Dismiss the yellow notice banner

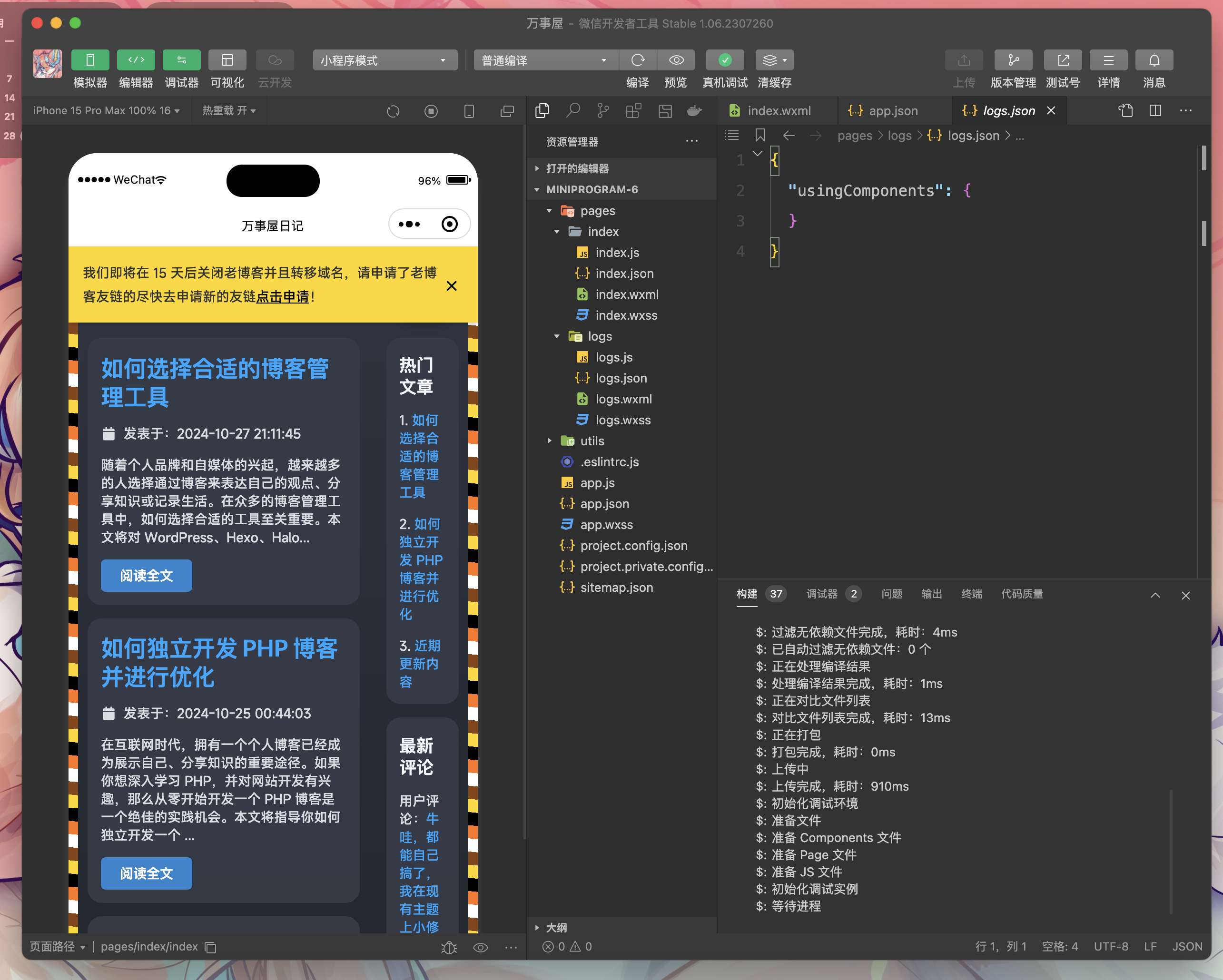[452, 286]
